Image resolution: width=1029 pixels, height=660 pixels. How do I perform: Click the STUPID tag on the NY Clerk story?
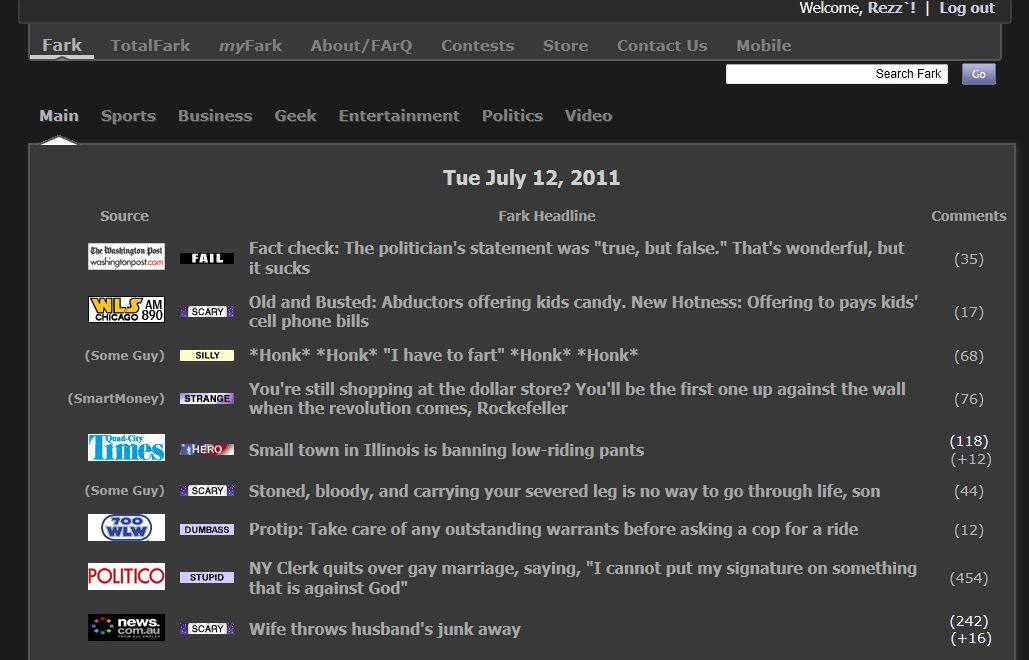tap(206, 577)
